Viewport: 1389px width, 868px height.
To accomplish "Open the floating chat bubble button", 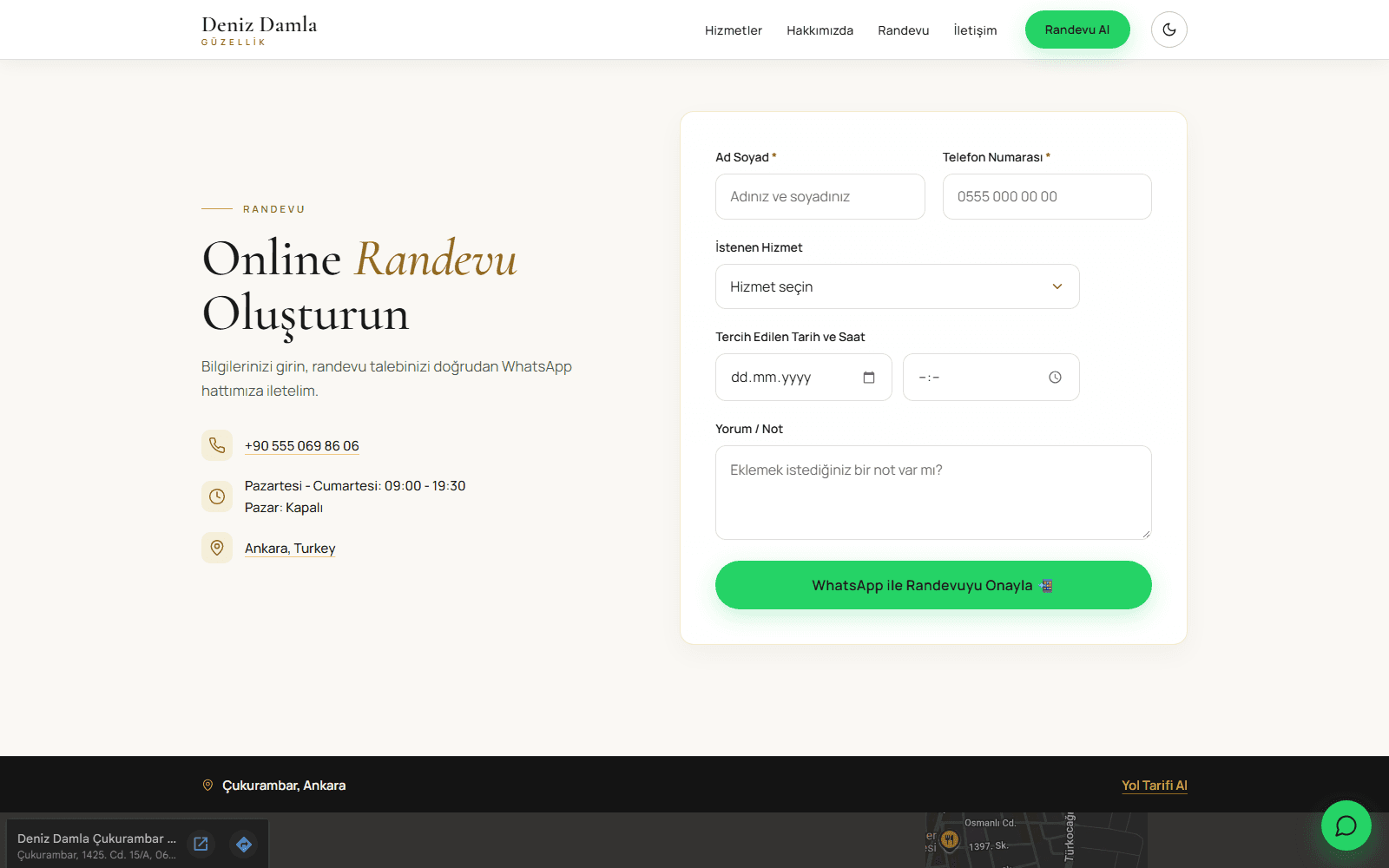I will click(1346, 825).
